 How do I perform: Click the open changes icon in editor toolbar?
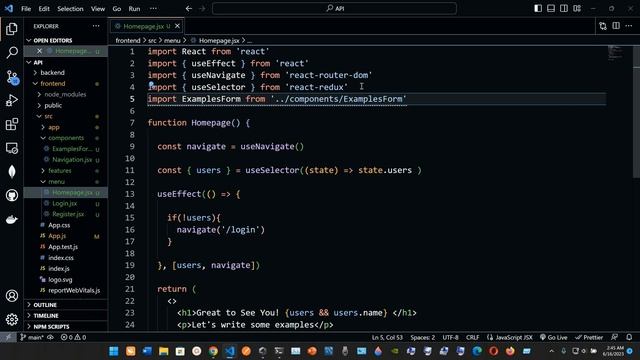click(x=603, y=26)
